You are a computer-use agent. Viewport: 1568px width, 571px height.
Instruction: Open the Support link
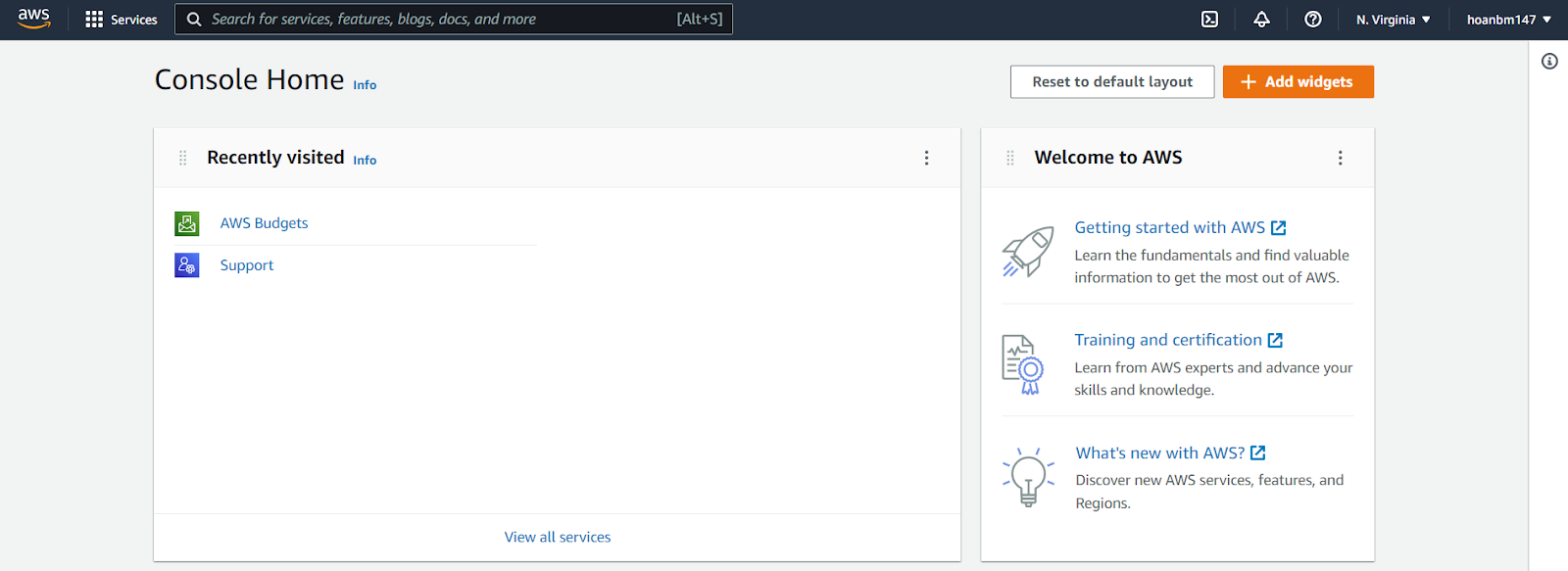click(247, 265)
